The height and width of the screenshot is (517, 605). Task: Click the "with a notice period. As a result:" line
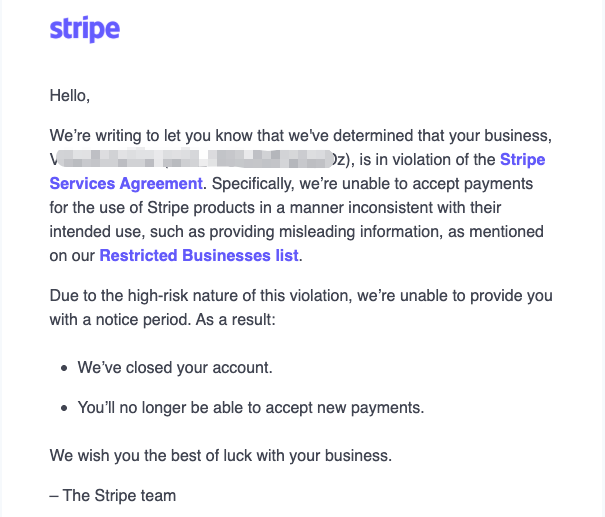pos(162,320)
